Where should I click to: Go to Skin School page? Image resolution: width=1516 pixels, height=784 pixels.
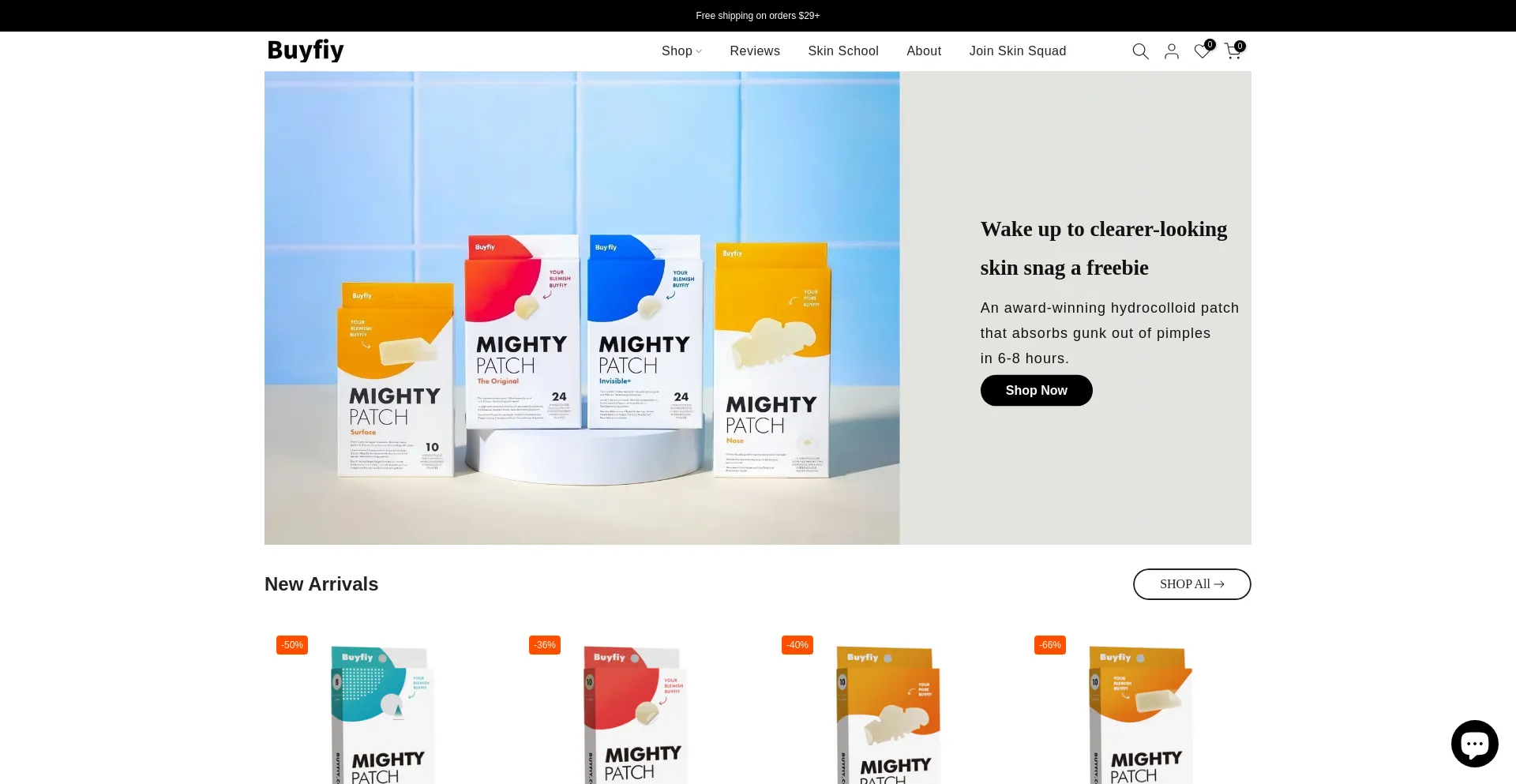[x=843, y=51]
